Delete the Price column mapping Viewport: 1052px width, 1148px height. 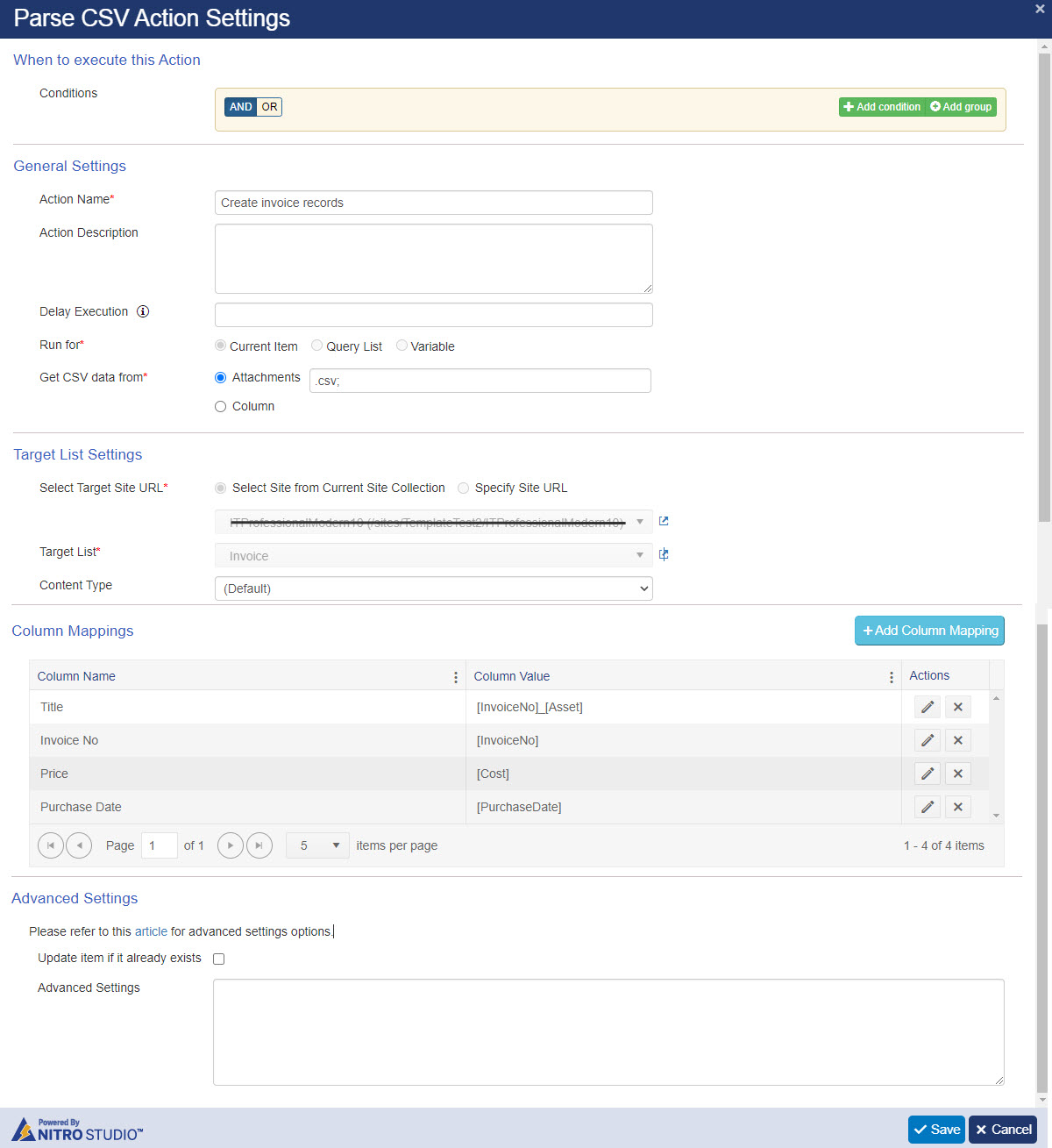coord(957,774)
